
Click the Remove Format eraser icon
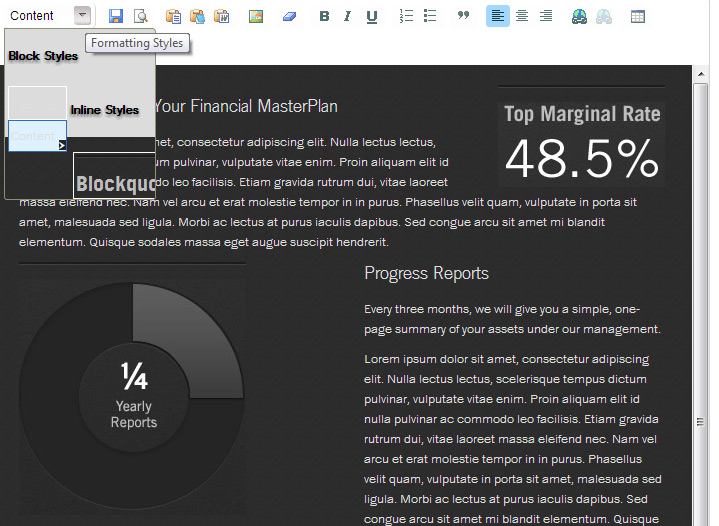tap(289, 16)
